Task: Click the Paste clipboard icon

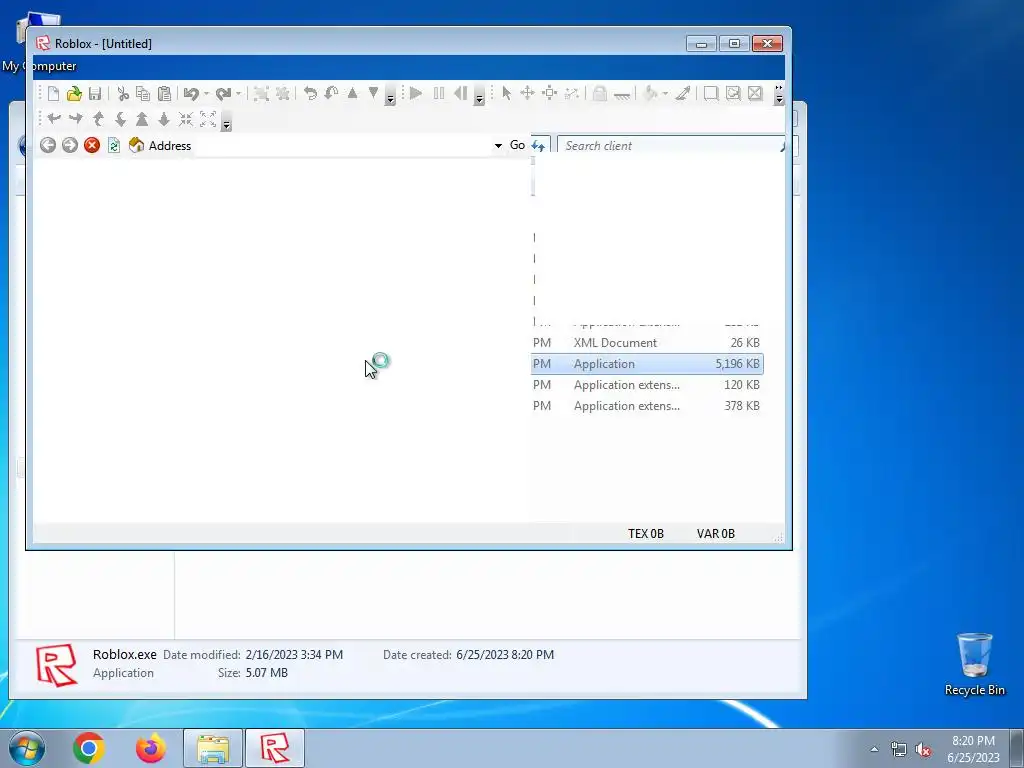Action: pyautogui.click(x=164, y=93)
